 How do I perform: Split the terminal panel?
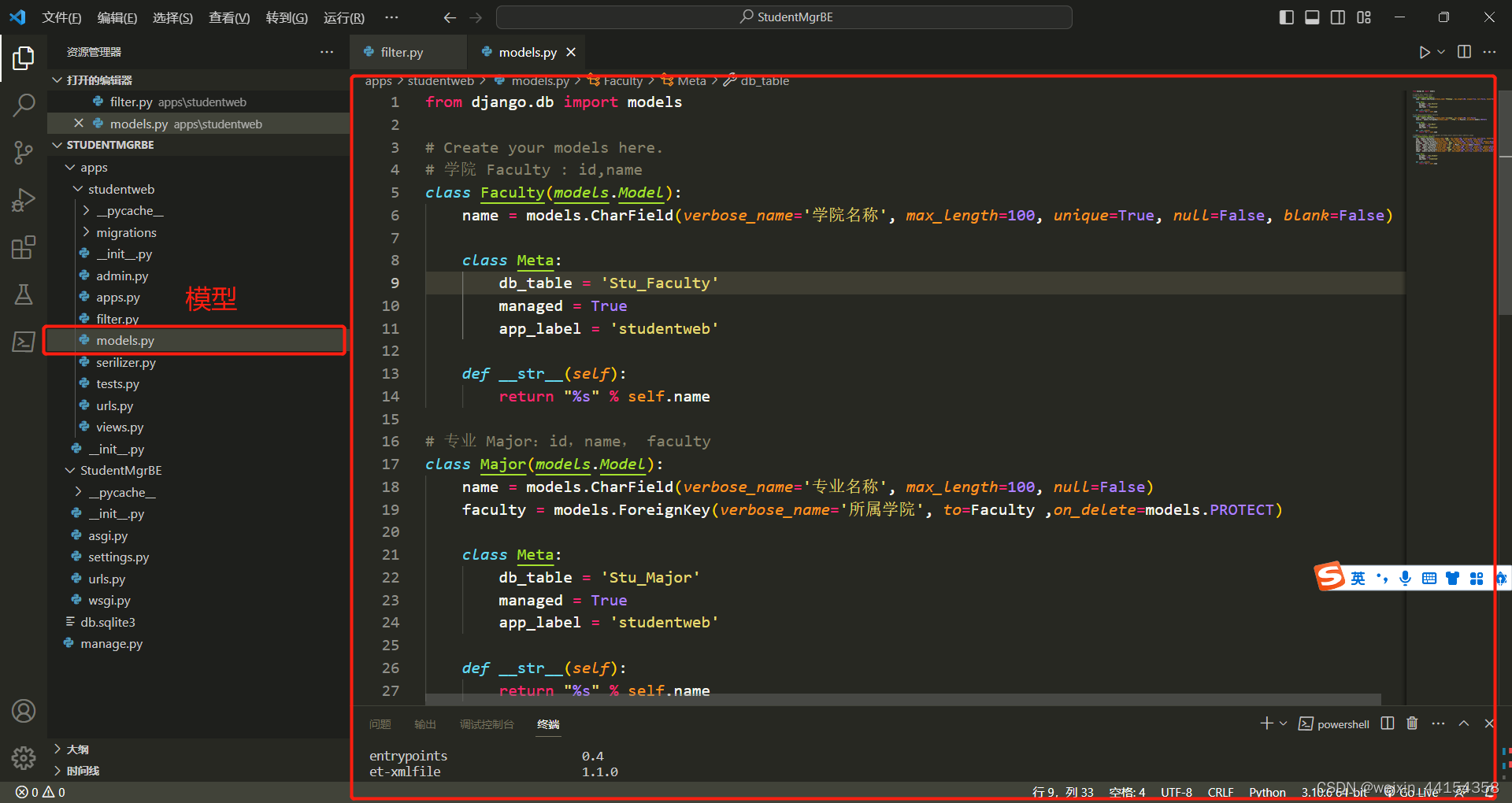(x=1388, y=723)
